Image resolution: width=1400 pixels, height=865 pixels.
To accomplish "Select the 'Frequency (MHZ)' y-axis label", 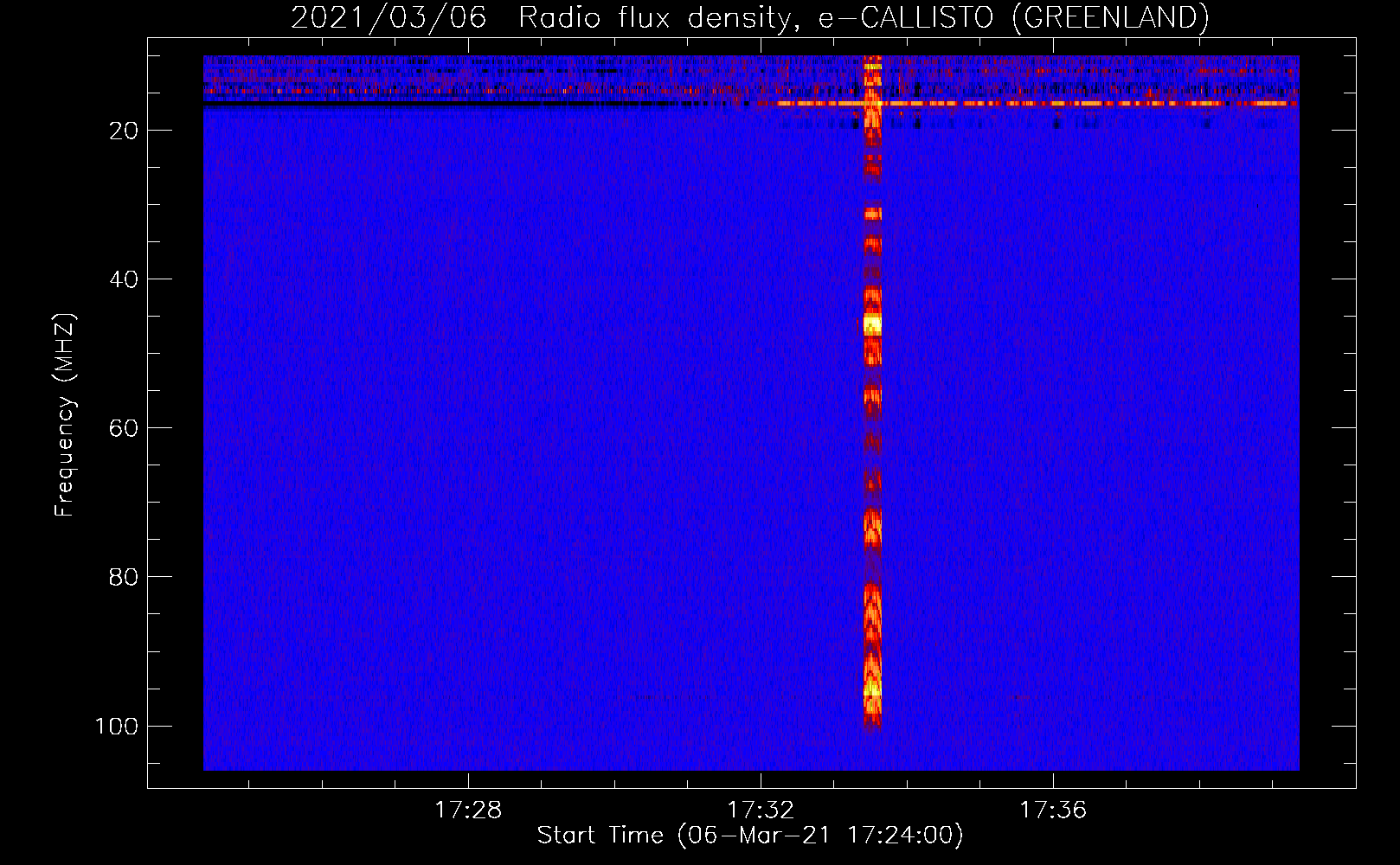I will pyautogui.click(x=65, y=415).
